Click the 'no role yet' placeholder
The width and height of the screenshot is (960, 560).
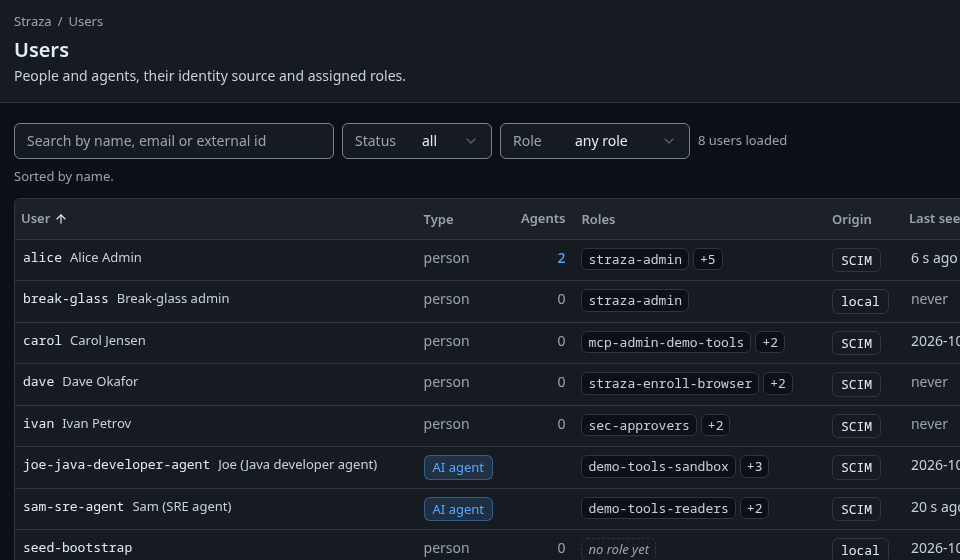tap(618, 549)
